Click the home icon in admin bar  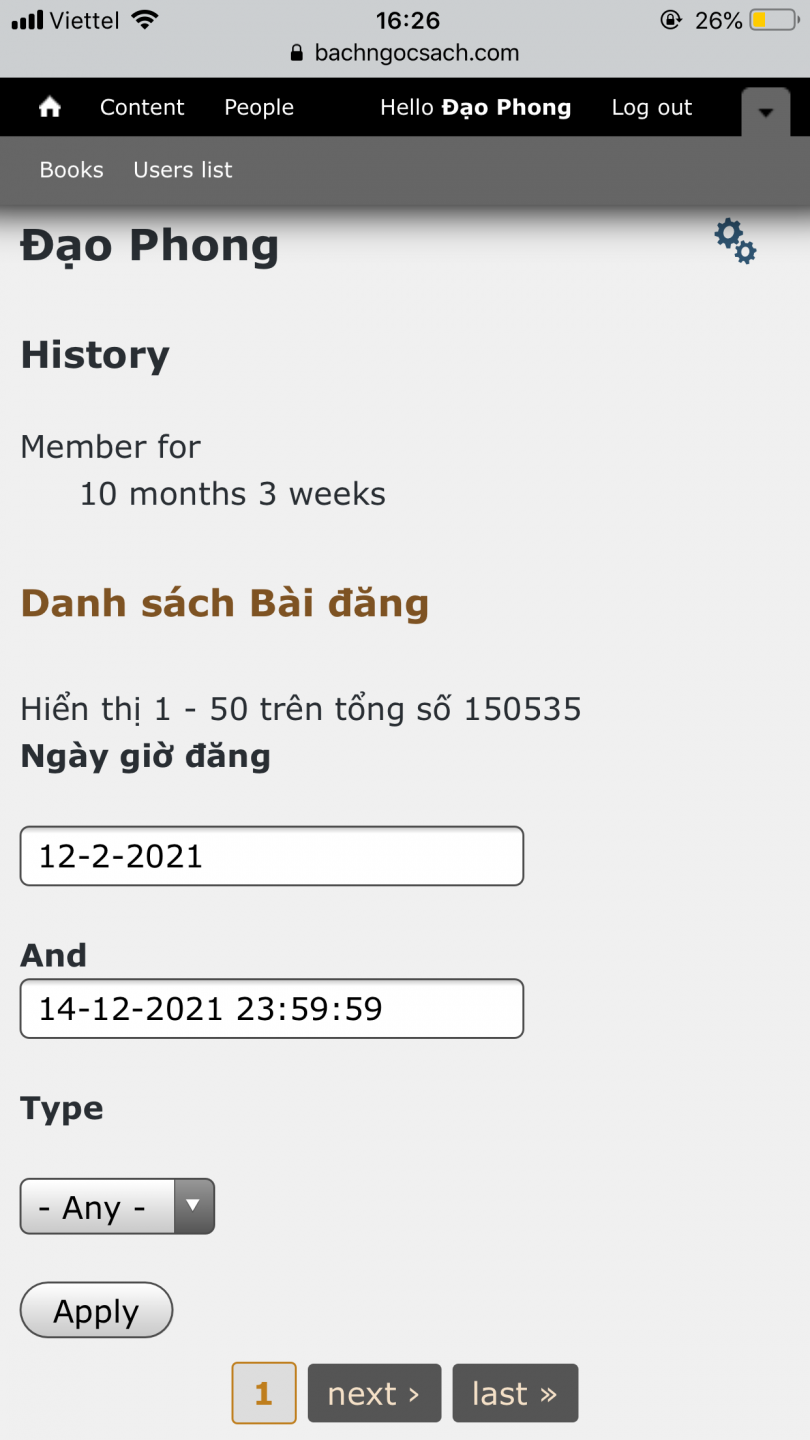(50, 108)
